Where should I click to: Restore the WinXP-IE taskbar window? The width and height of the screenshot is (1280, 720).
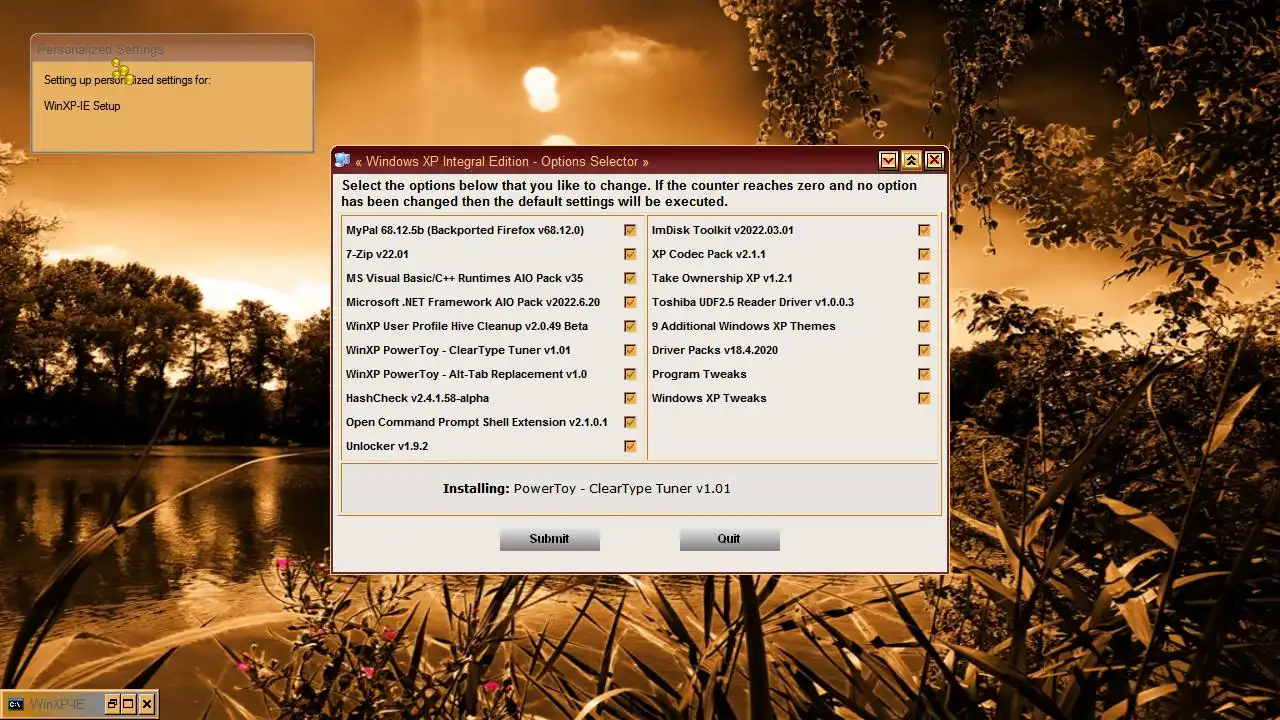tap(112, 704)
